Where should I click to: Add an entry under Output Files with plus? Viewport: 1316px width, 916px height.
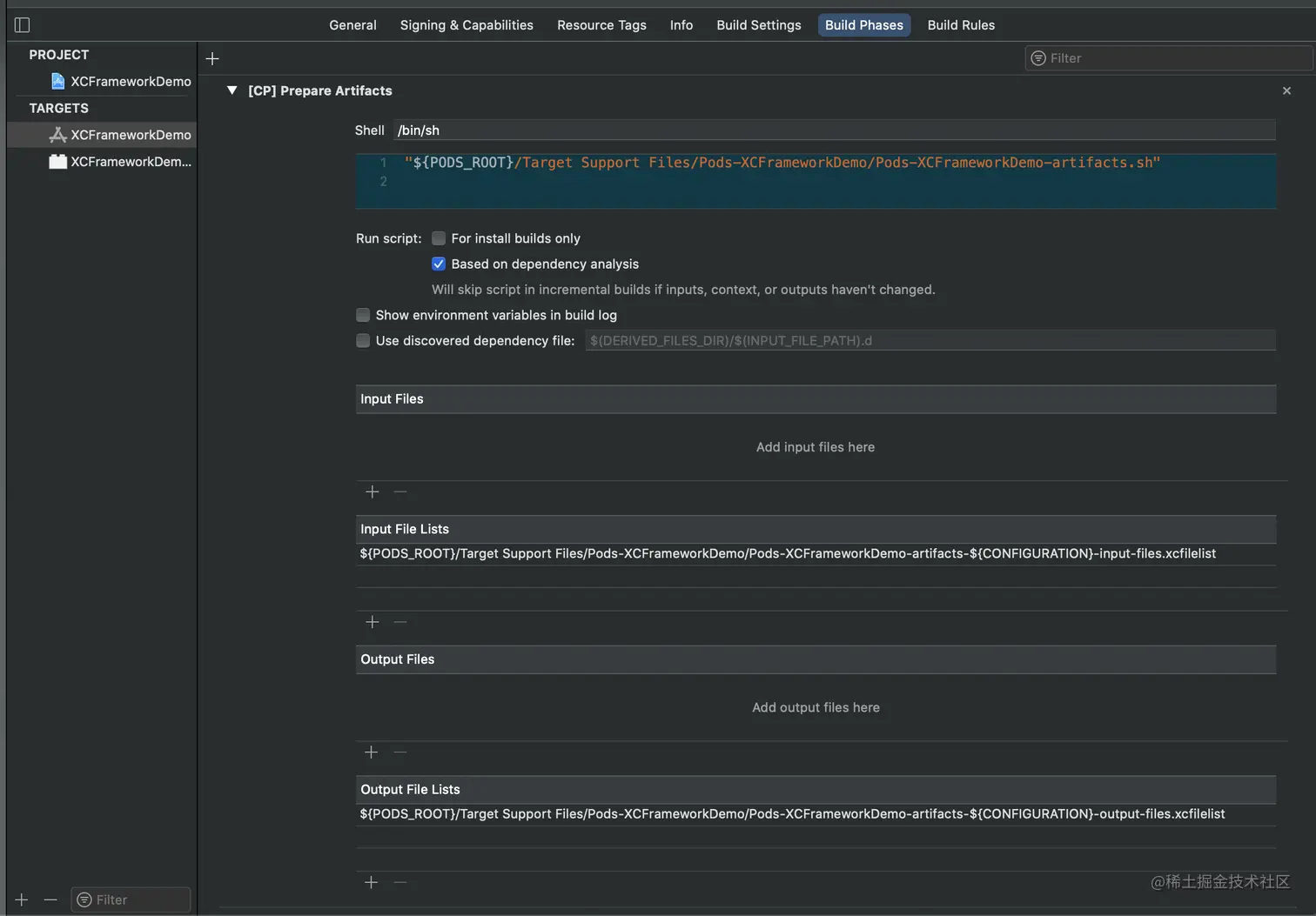[372, 752]
